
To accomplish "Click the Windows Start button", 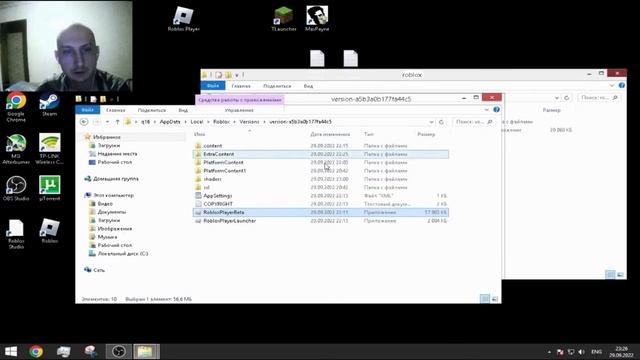I will coord(11,351).
